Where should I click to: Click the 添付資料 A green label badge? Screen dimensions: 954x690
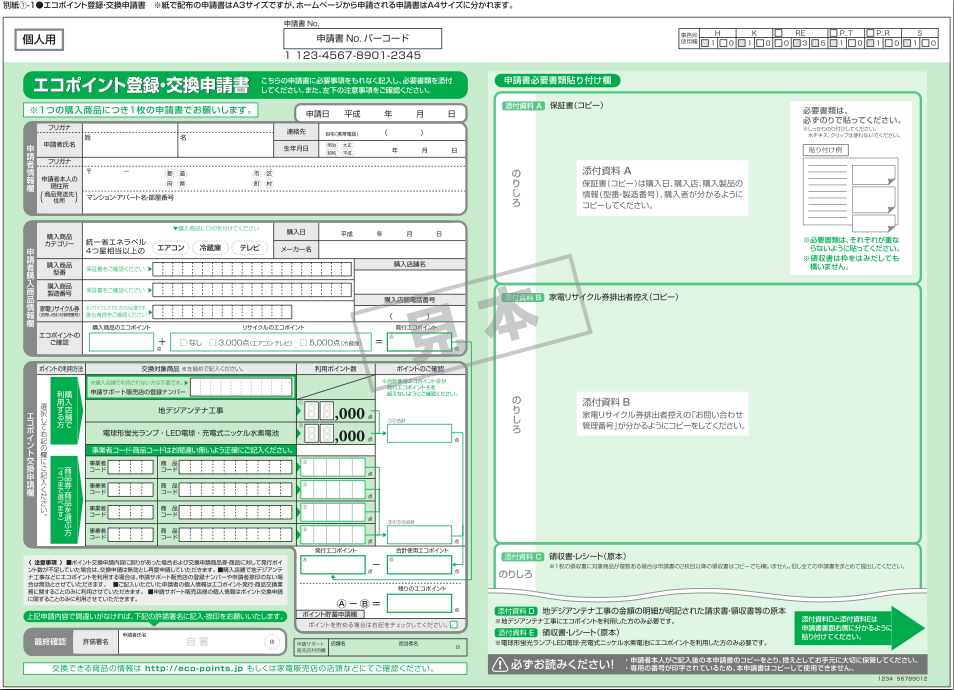click(x=522, y=105)
